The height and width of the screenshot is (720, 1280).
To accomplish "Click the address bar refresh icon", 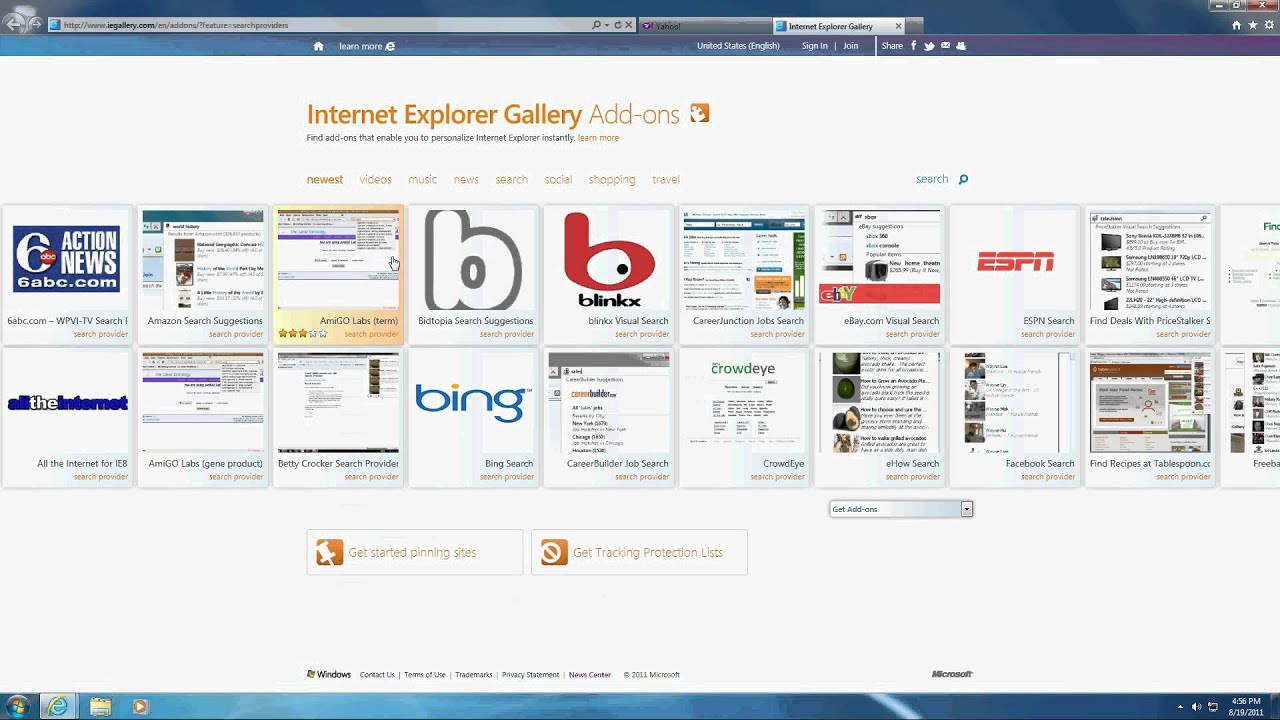I will 617,25.
